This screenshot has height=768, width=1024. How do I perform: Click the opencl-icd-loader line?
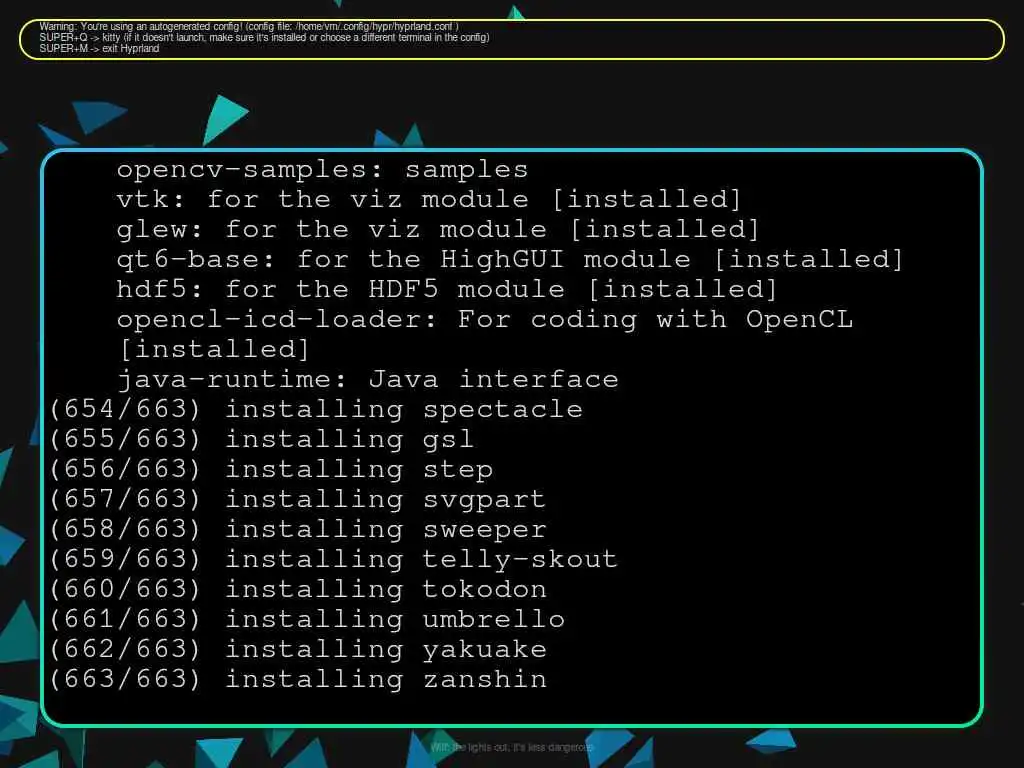click(485, 320)
